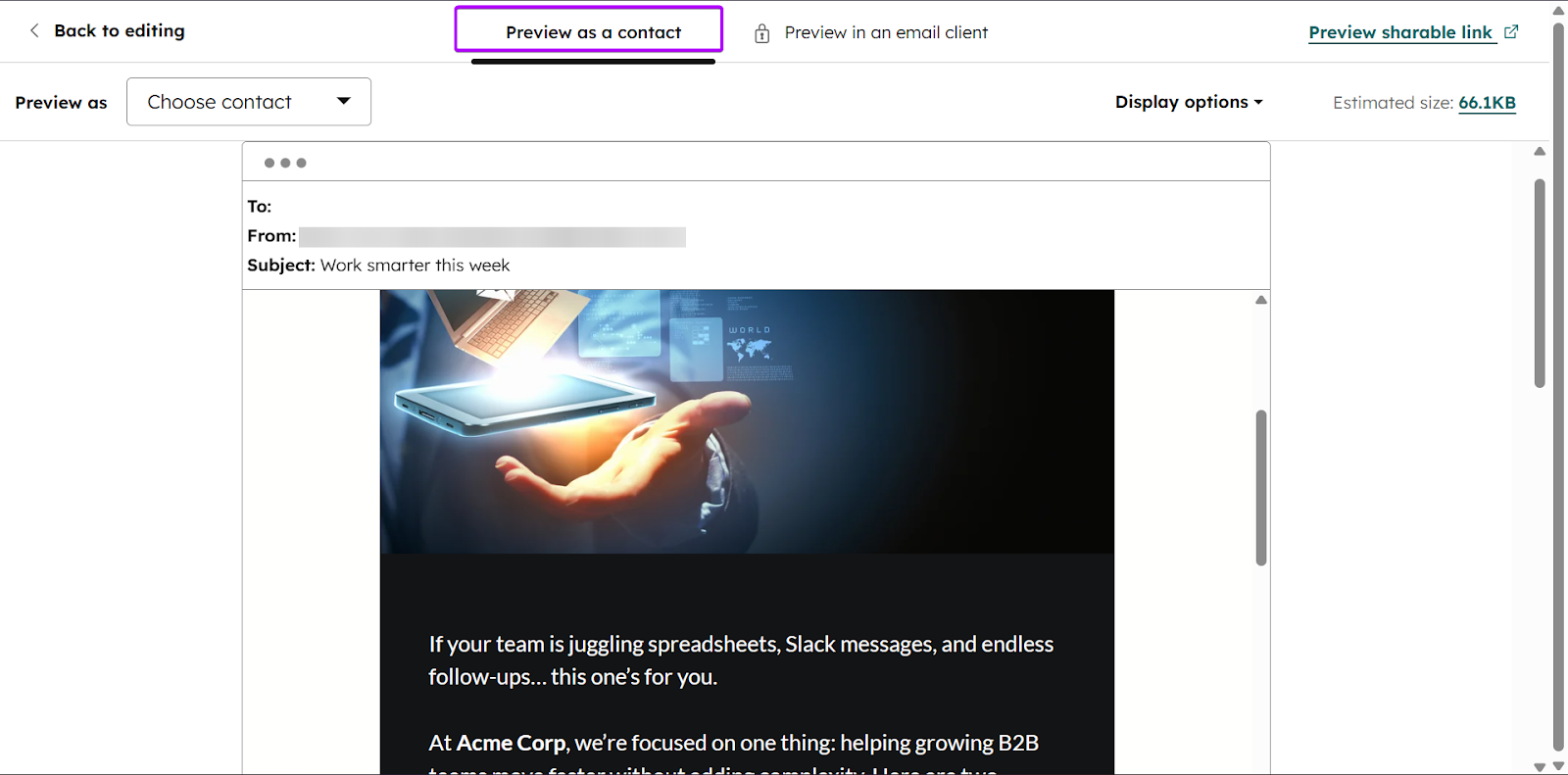
Task: Click the 'Preview as' label
Action: click(x=61, y=102)
